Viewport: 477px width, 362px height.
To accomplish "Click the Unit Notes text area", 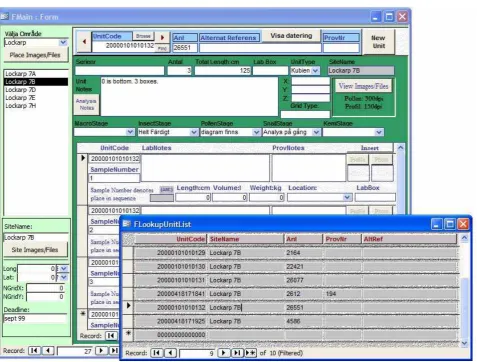I will [x=189, y=97].
